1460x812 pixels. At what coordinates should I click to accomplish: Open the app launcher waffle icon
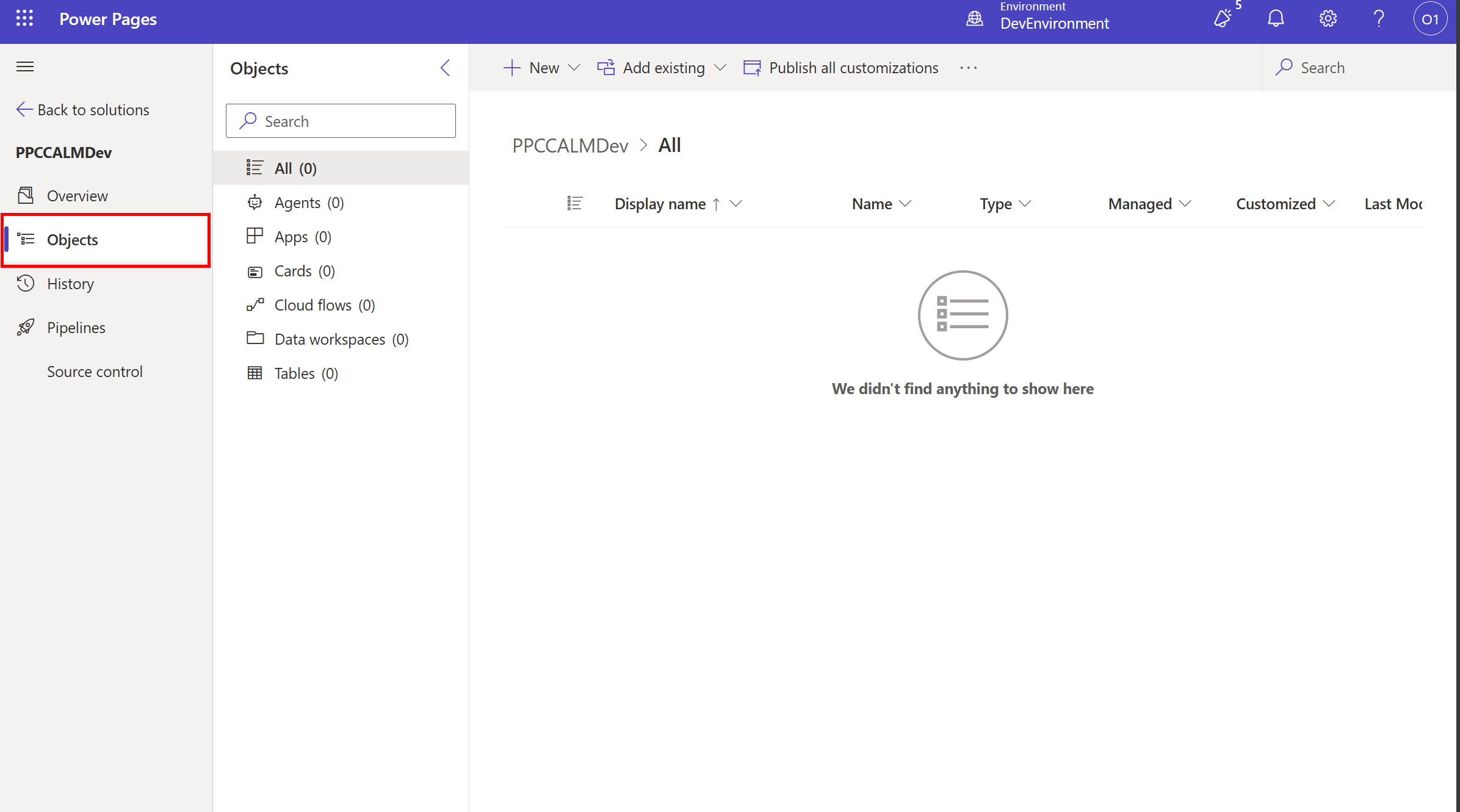click(x=24, y=19)
